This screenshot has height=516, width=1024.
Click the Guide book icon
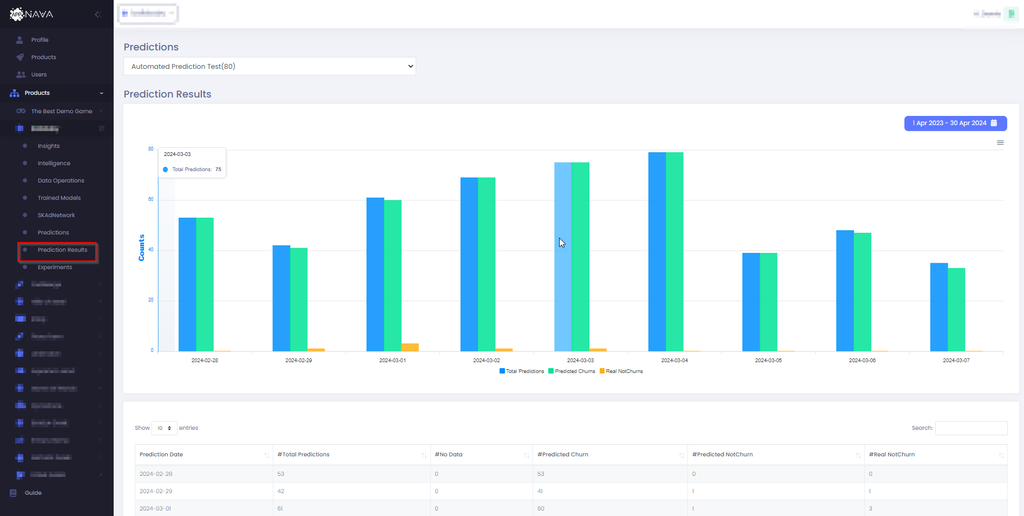(13, 492)
